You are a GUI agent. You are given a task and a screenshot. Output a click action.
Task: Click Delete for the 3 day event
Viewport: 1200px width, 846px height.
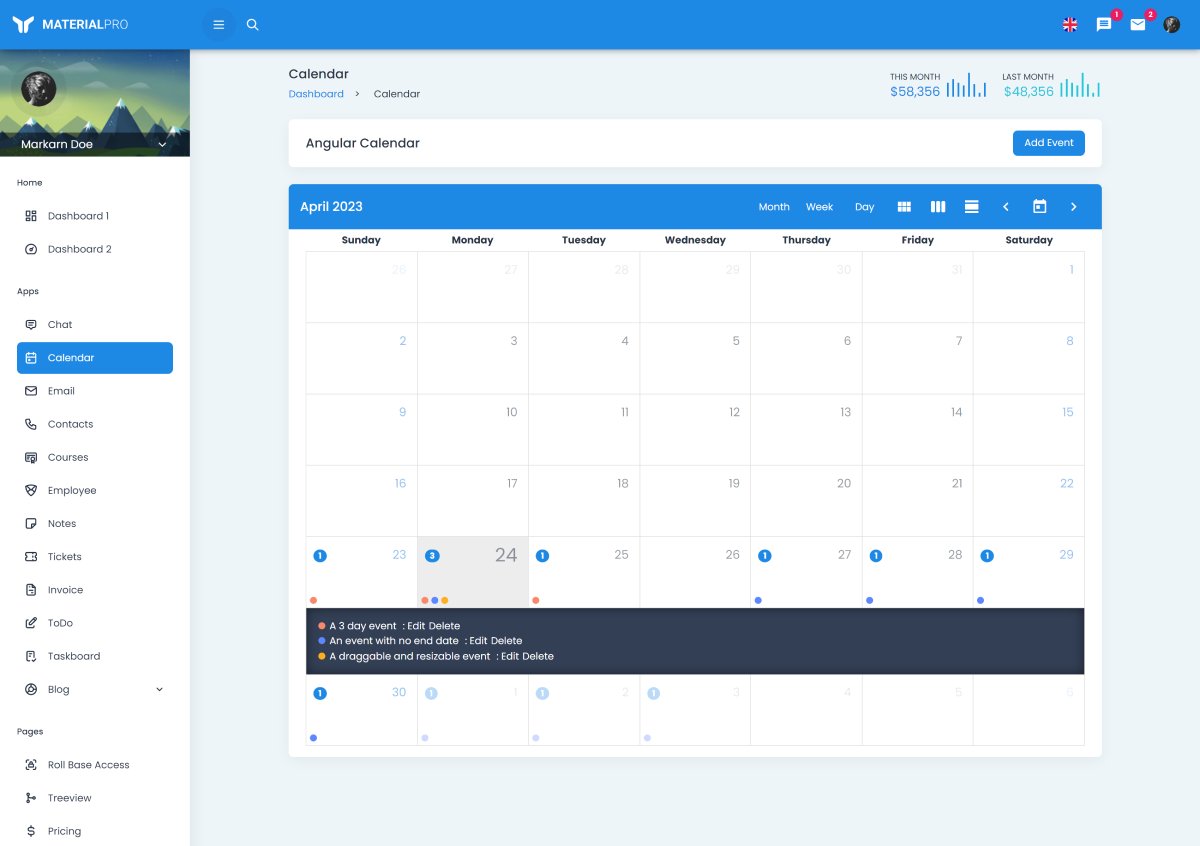[445, 626]
